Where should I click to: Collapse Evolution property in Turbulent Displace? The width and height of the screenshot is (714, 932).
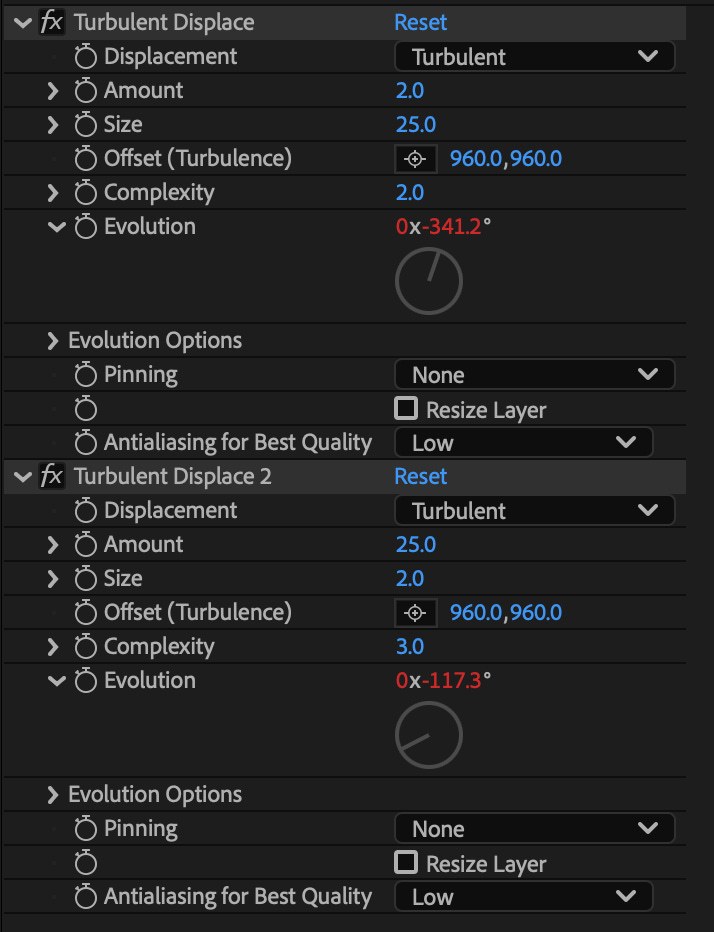click(56, 227)
